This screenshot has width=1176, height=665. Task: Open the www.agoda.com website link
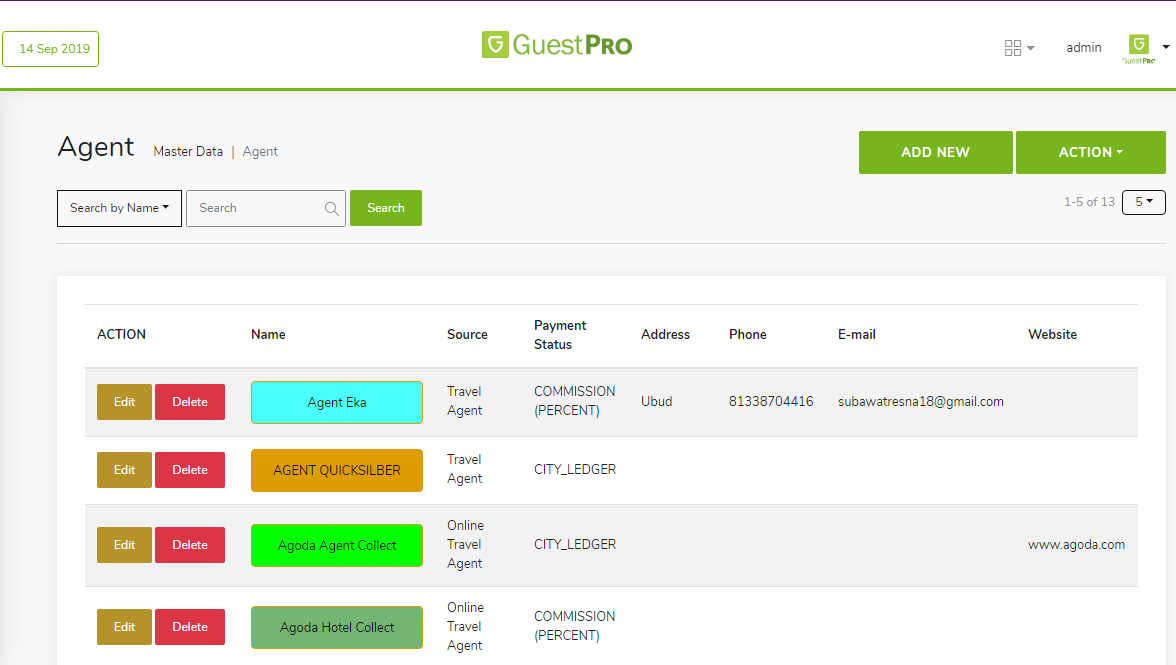pos(1076,545)
